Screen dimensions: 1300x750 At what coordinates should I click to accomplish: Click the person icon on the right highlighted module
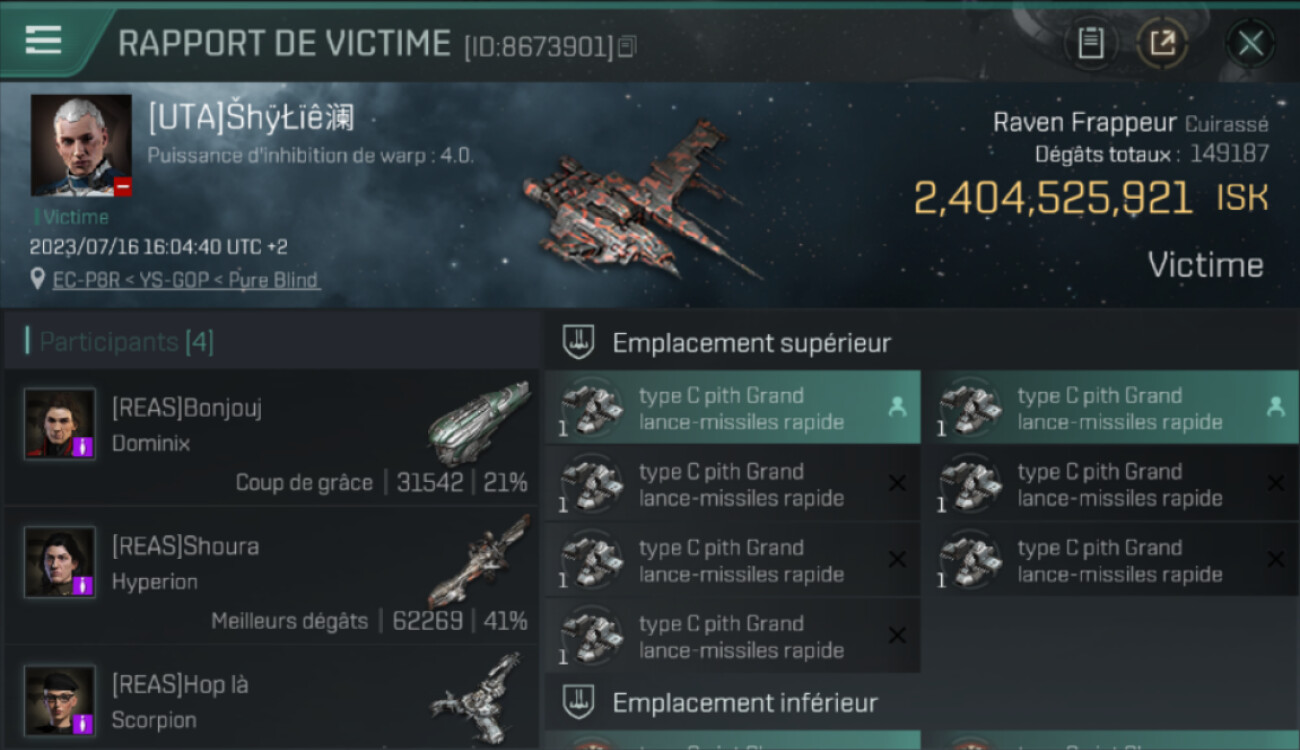[1275, 407]
